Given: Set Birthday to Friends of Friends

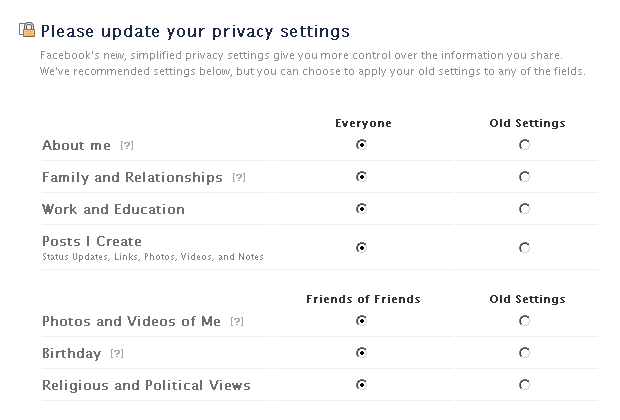Looking at the screenshot, I should (x=361, y=353).
